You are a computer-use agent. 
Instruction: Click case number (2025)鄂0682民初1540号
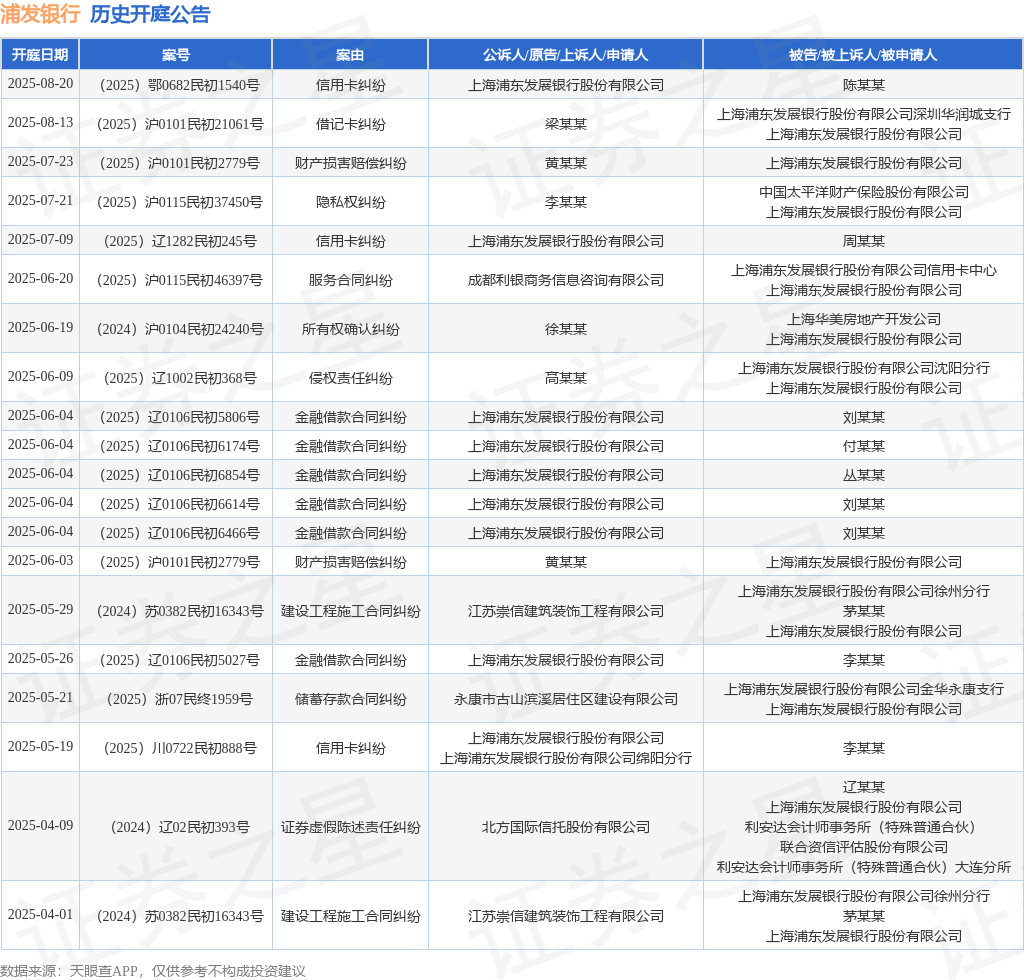176,85
